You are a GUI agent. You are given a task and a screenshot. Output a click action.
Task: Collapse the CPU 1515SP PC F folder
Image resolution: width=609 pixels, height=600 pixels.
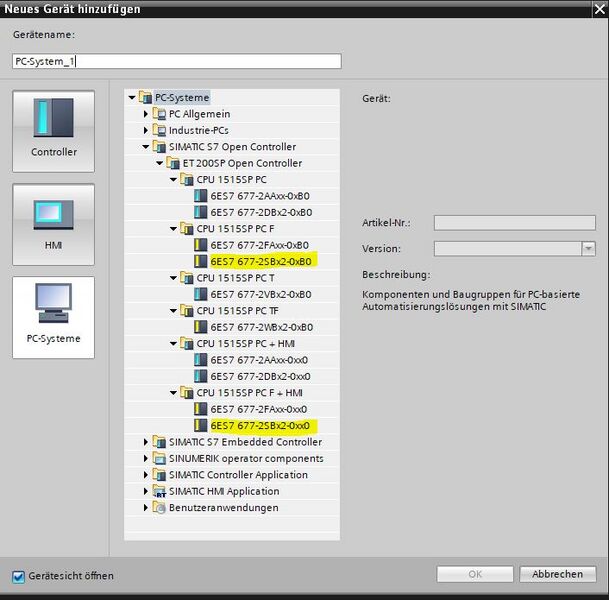[x=172, y=228]
